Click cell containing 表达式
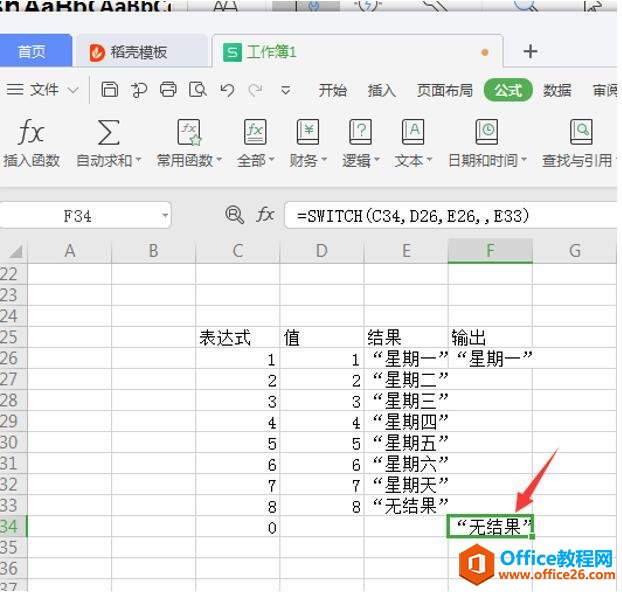 [x=238, y=338]
